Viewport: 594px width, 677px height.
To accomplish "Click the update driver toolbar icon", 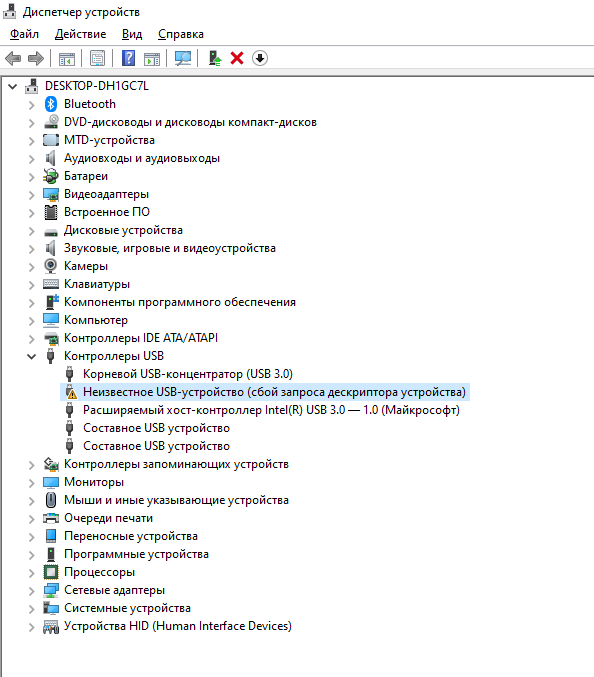I will point(215,58).
